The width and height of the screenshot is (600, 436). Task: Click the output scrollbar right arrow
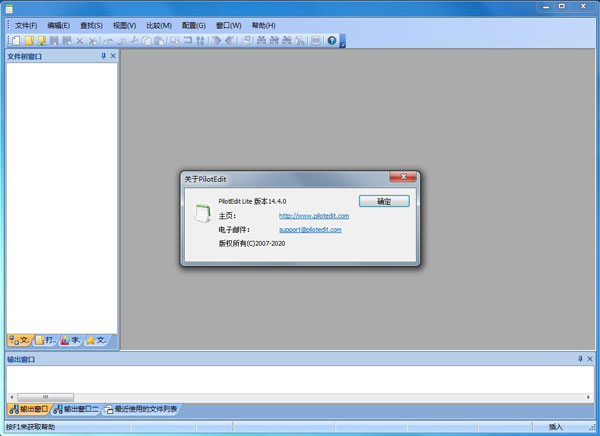click(589, 397)
